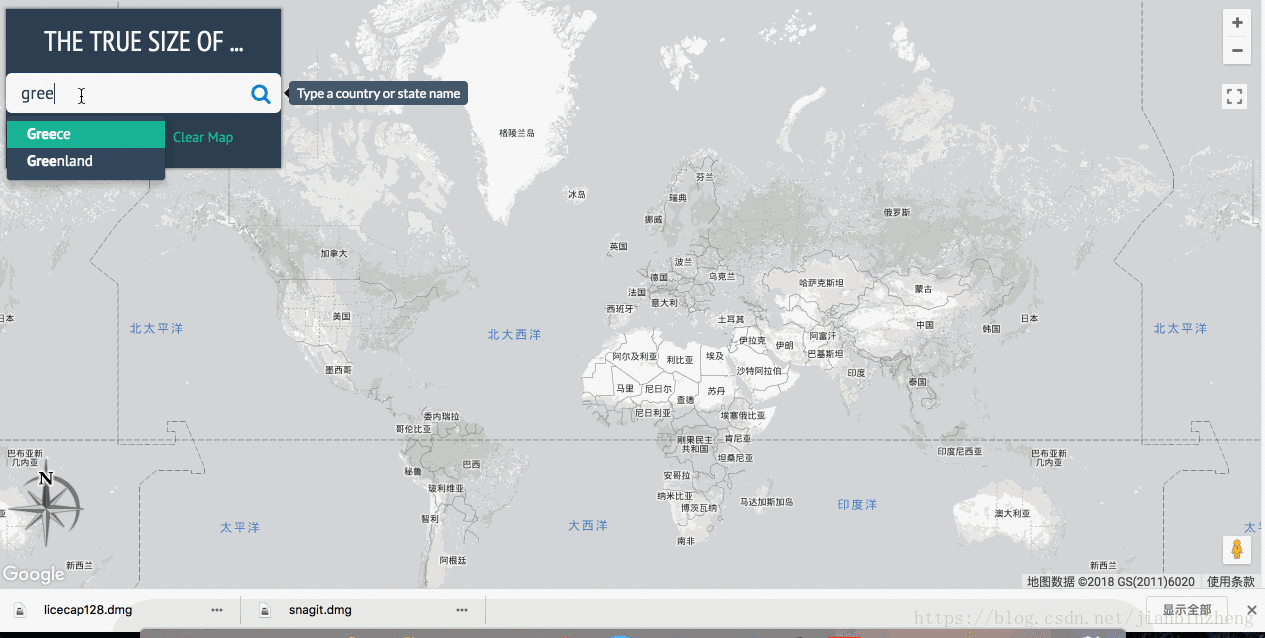The width and height of the screenshot is (1265, 638).
Task: Click the 加拿大 country label
Action: coord(334,254)
